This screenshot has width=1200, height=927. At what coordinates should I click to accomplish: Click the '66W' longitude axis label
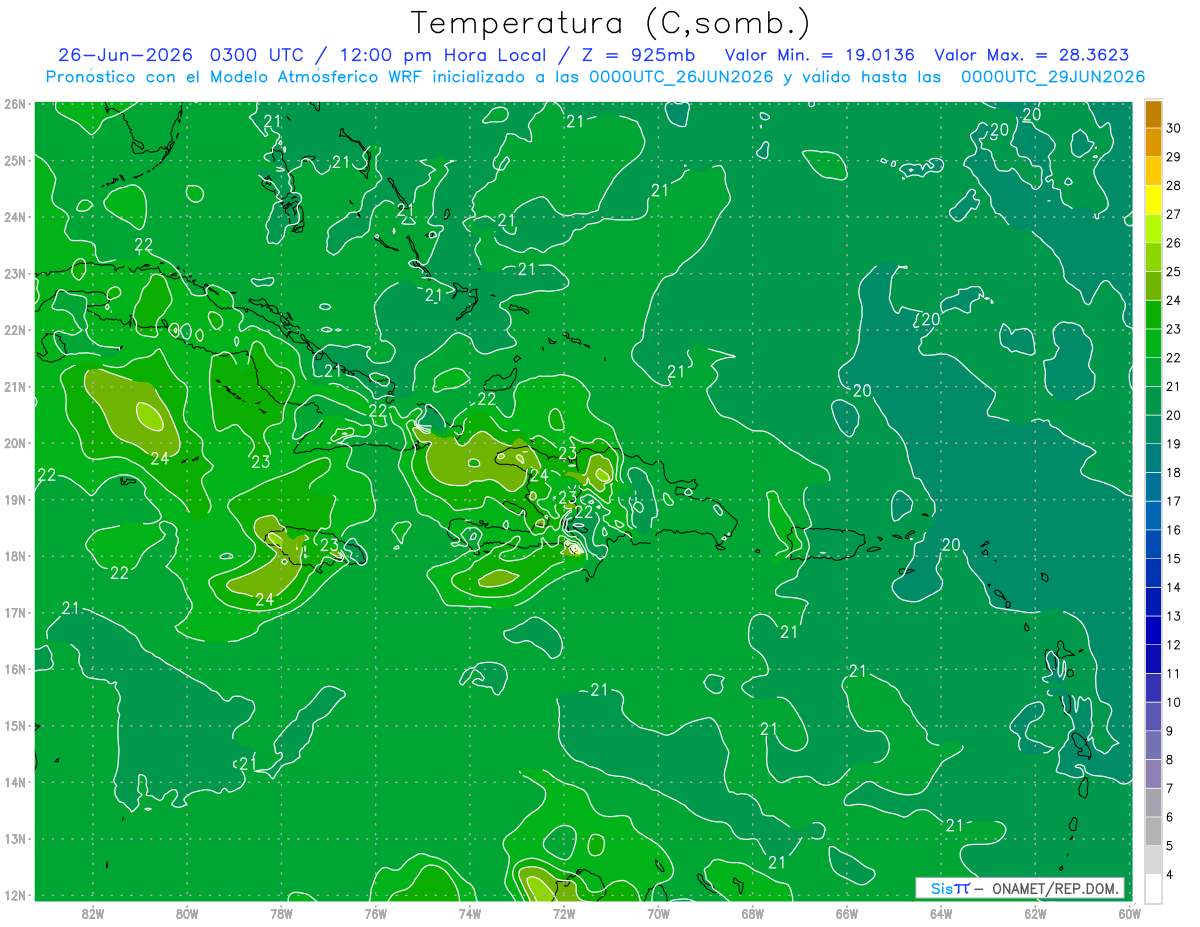point(847,913)
